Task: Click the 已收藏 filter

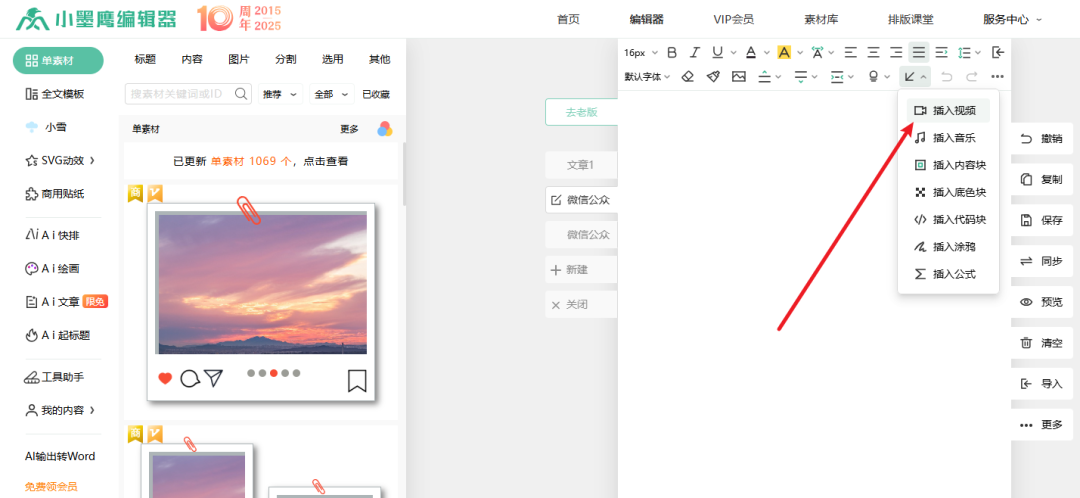Action: click(376, 94)
